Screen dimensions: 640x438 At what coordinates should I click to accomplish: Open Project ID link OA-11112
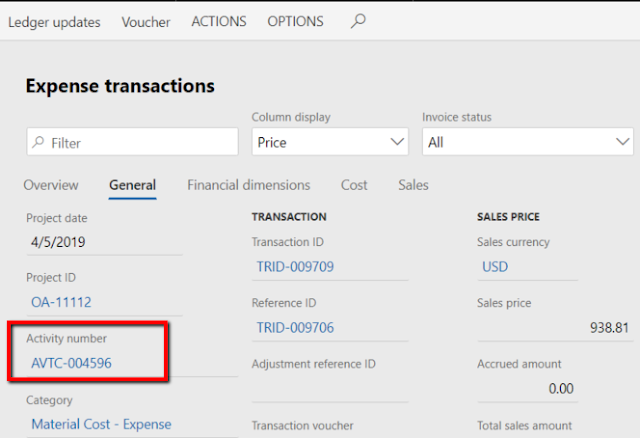(x=63, y=302)
